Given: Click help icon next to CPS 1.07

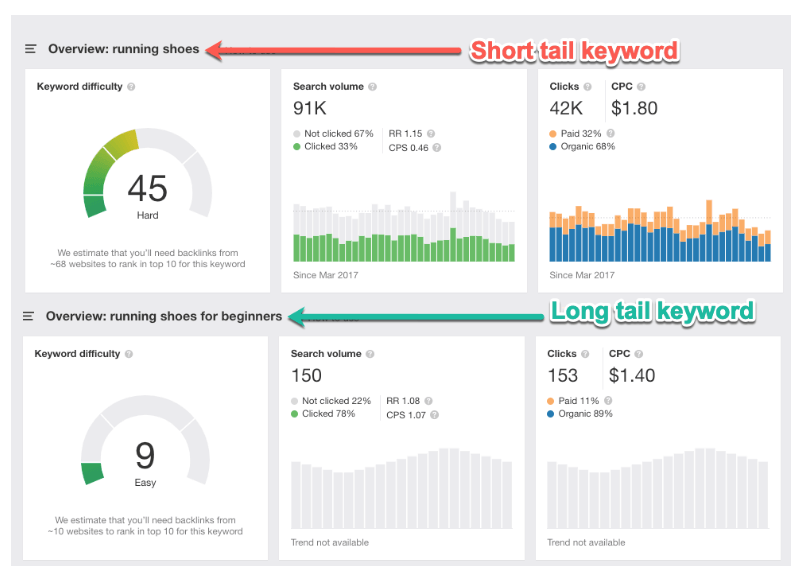Looking at the screenshot, I should [434, 414].
